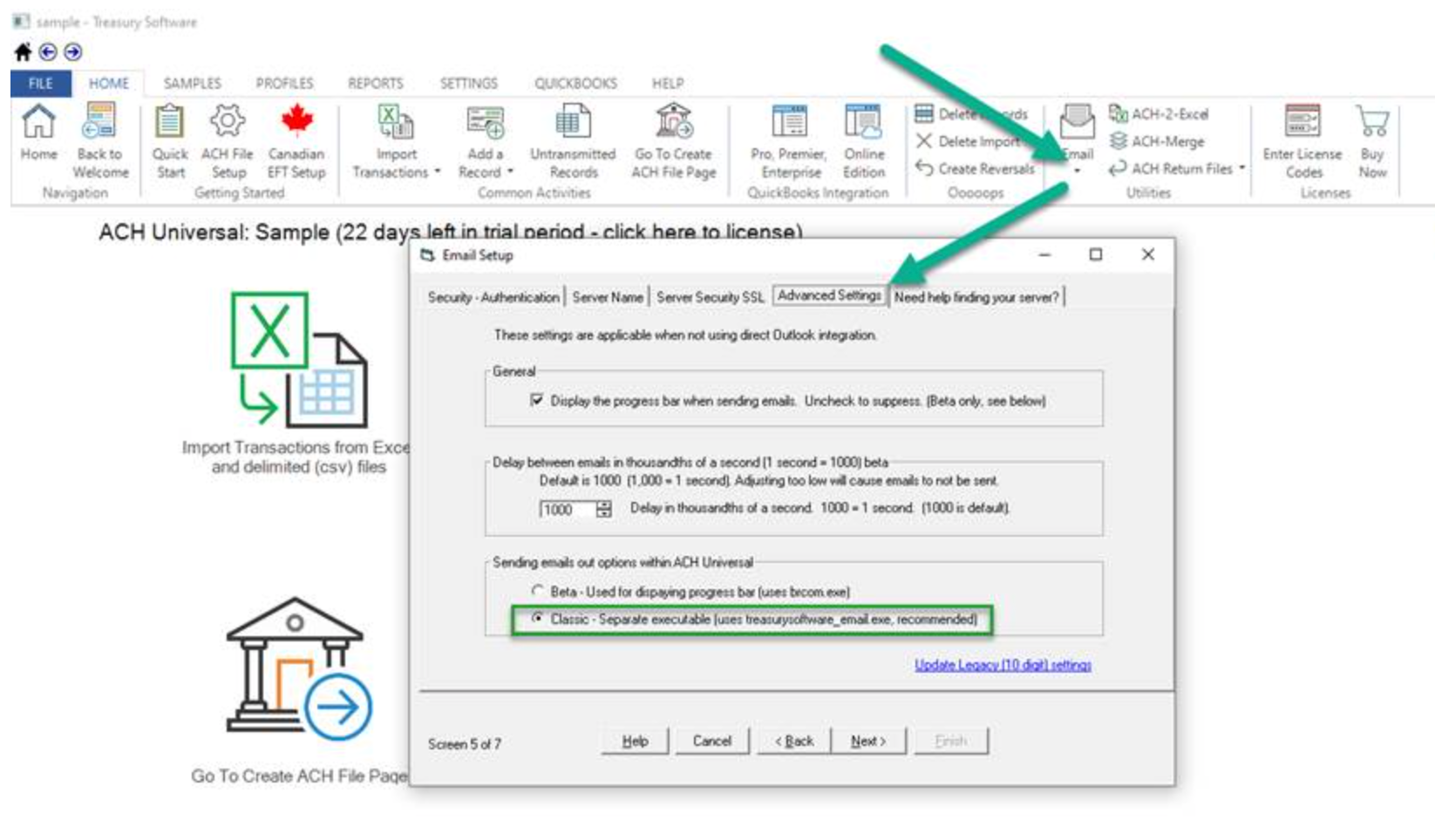This screenshot has width=1435, height=840.
Task: Launch ACH-2-Excel utility
Action: [1159, 114]
